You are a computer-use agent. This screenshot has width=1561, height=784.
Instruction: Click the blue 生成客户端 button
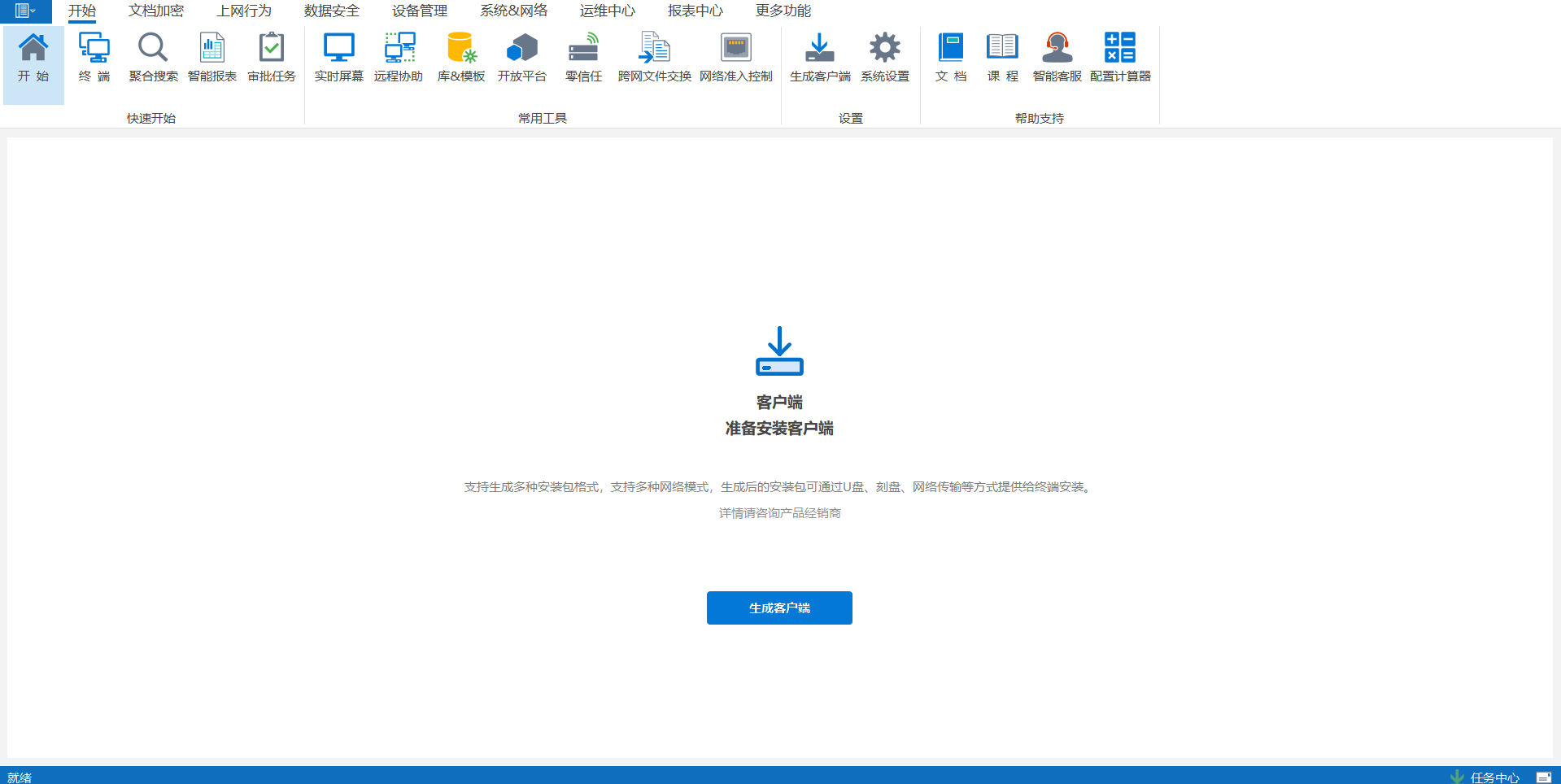point(779,608)
